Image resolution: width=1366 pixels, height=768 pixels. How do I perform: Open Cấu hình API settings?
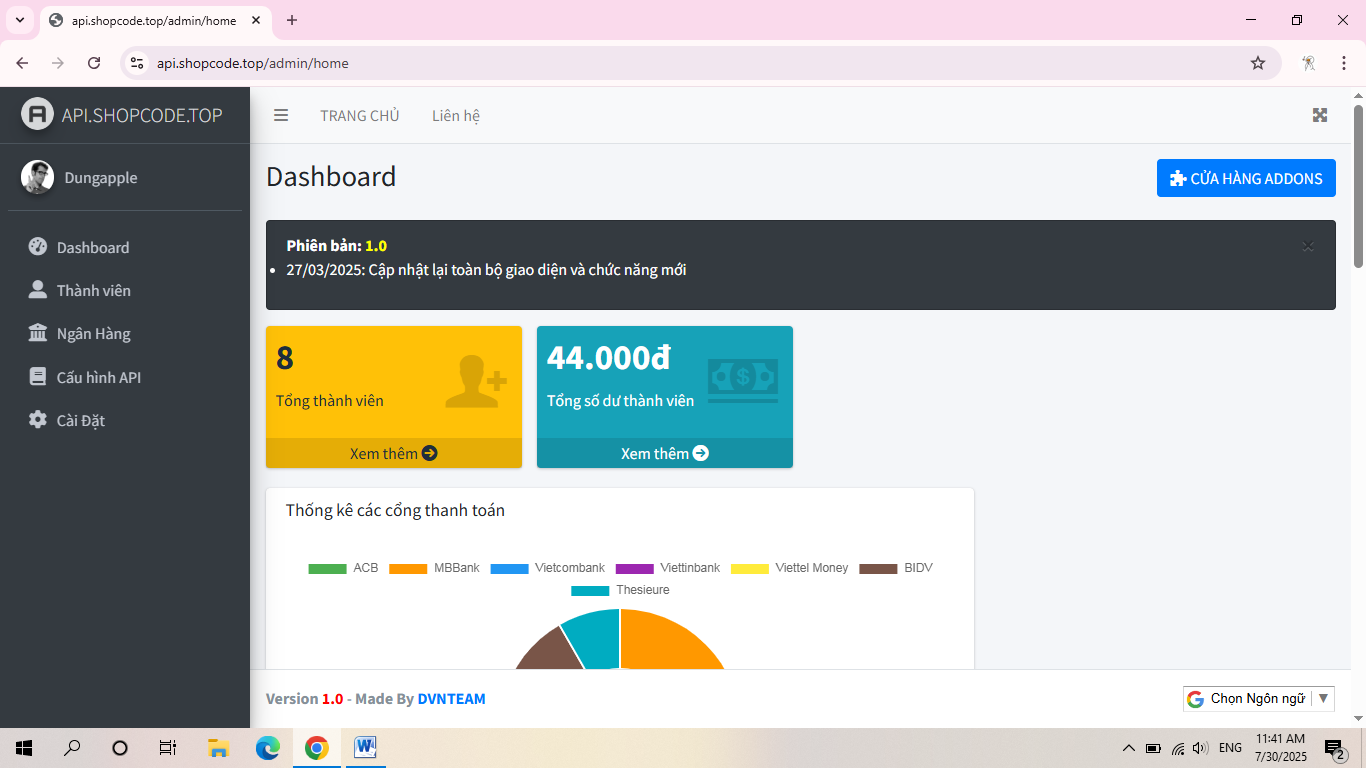tap(125, 377)
